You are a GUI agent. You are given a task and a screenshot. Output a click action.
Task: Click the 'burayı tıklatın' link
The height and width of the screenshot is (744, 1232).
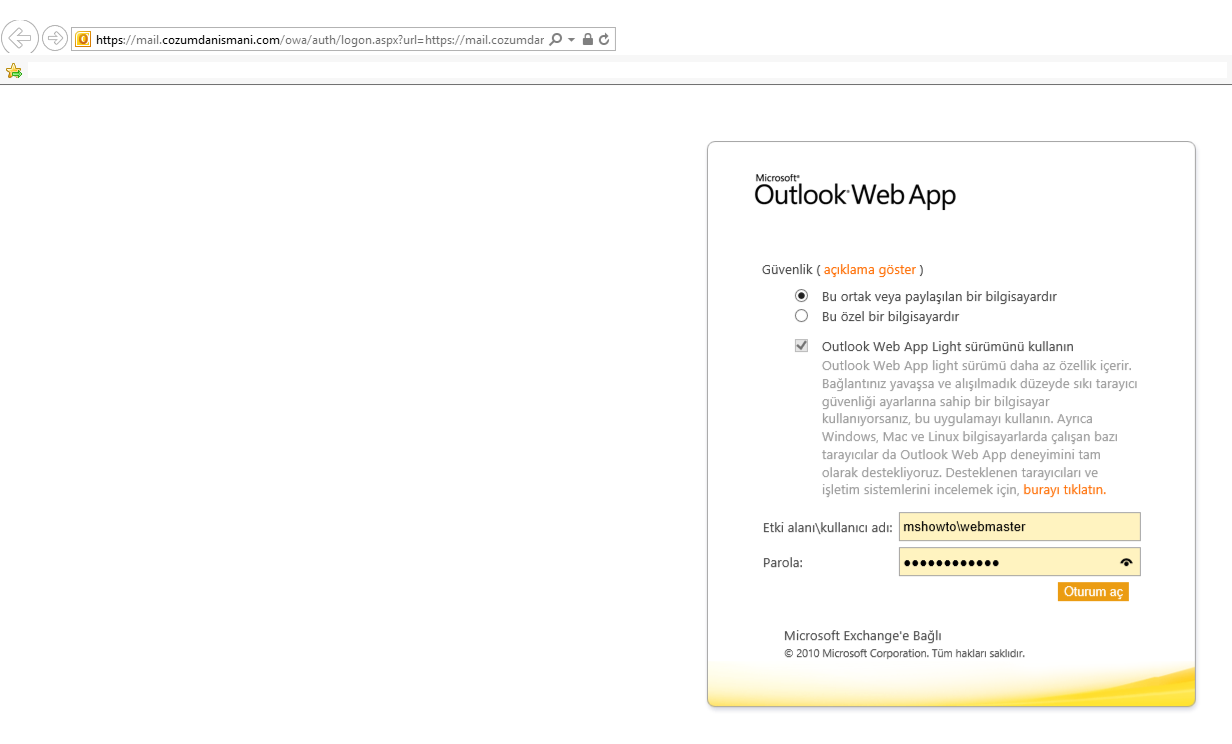[x=1064, y=490]
